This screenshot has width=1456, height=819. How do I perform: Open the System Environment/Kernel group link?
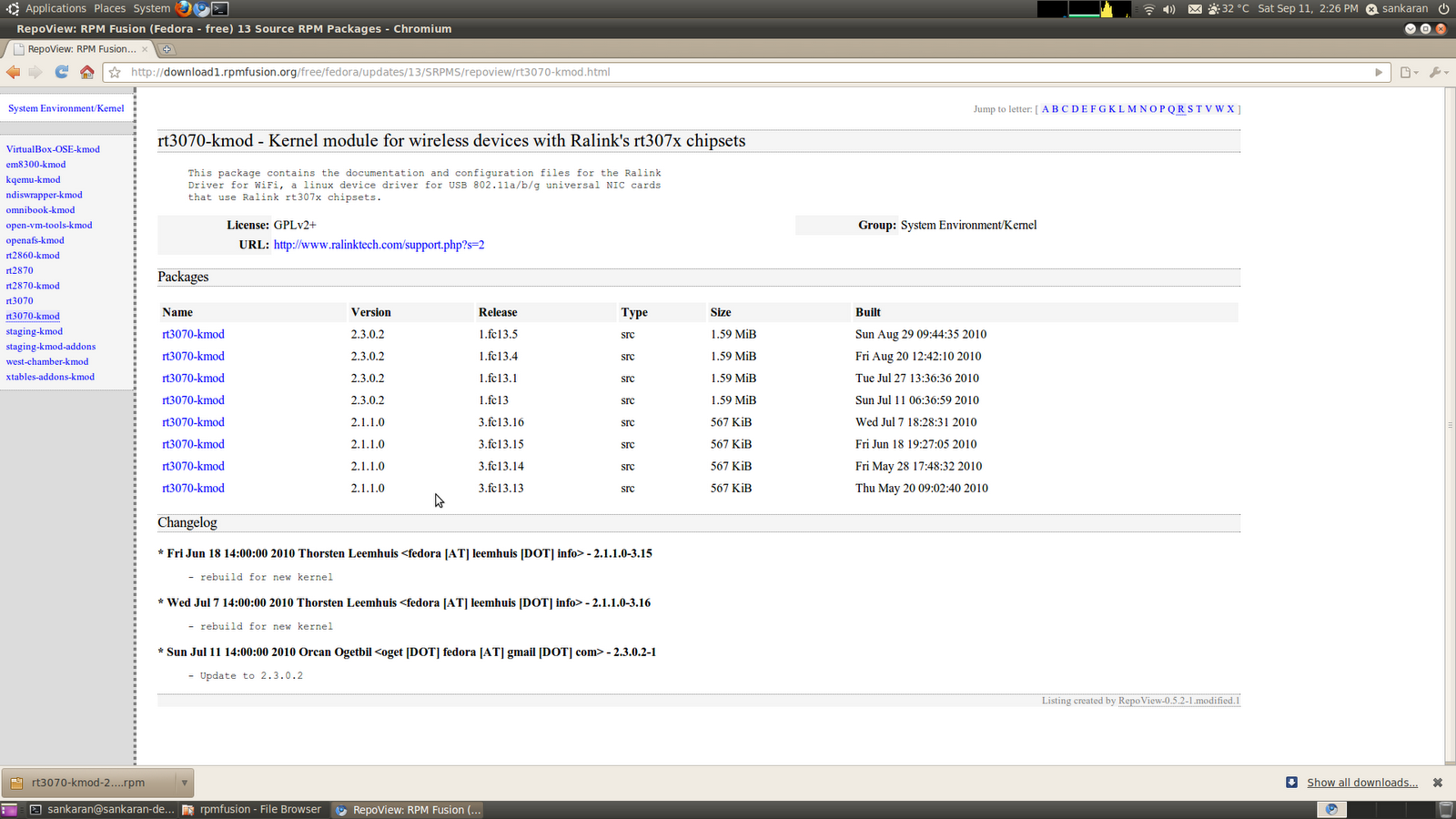pyautogui.click(x=66, y=108)
